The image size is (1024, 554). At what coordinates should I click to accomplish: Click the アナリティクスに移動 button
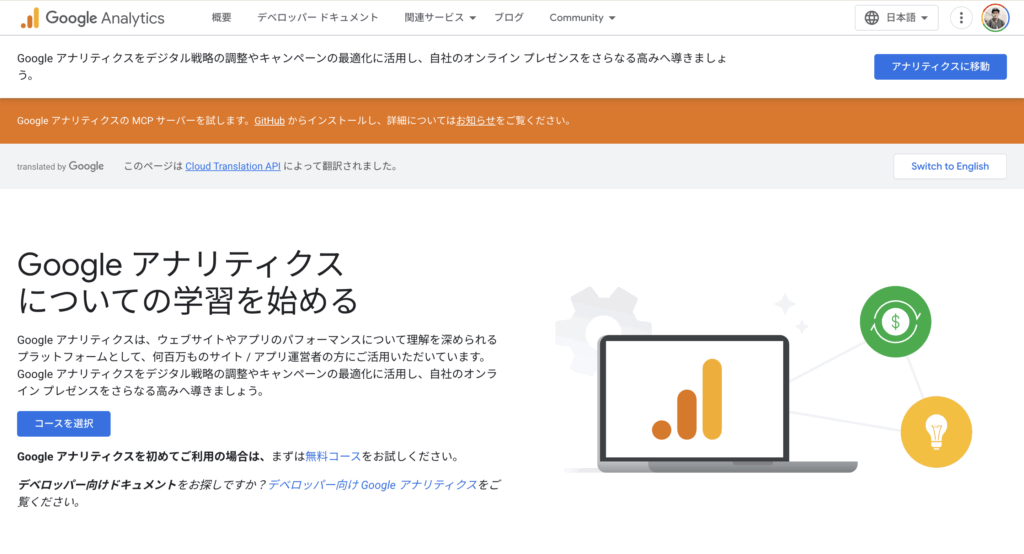(940, 67)
